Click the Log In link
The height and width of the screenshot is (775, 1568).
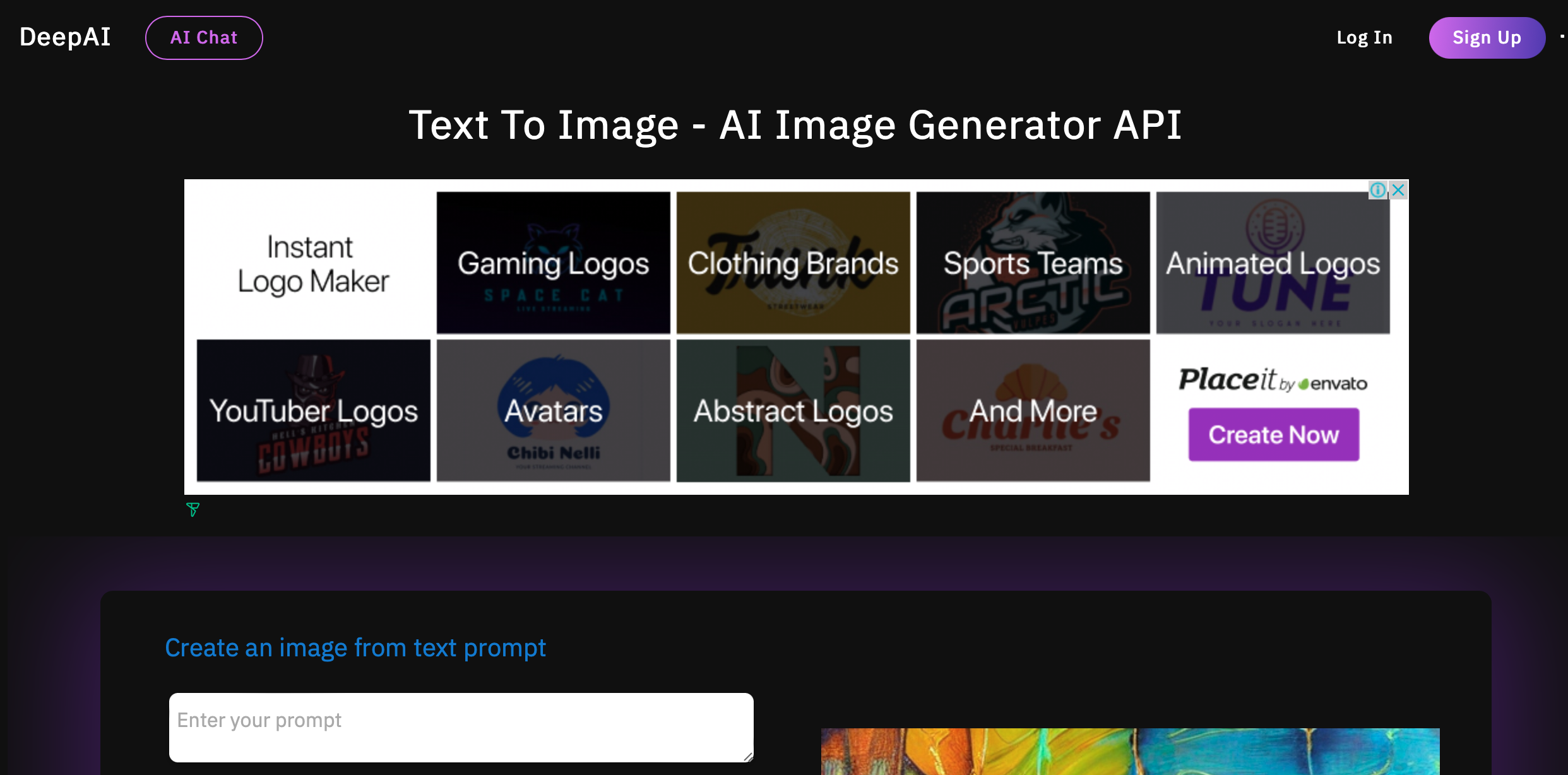tap(1364, 38)
